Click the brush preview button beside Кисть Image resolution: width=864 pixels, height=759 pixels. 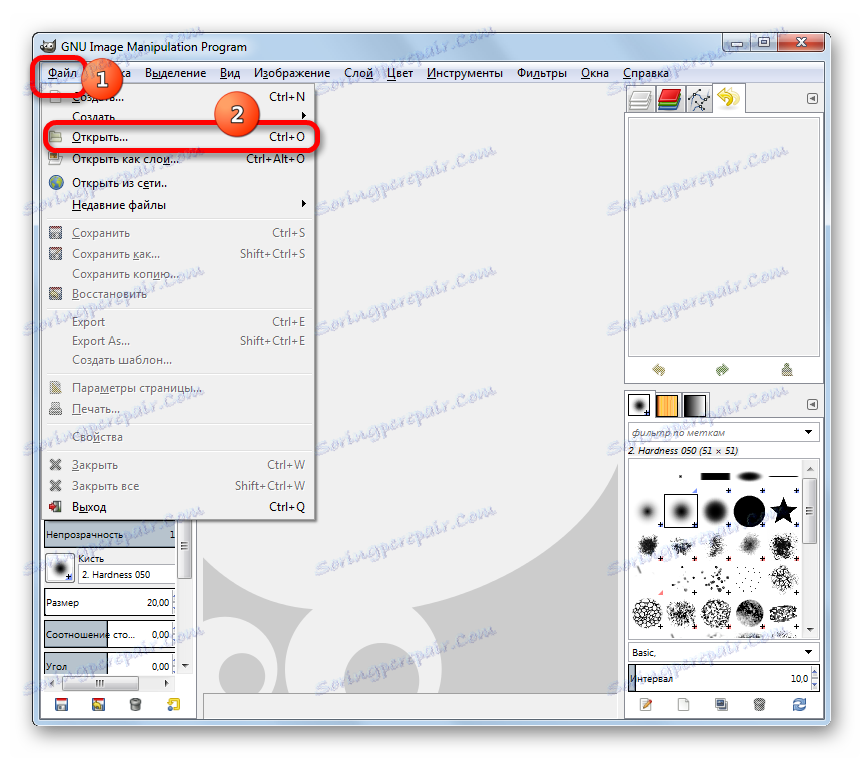coord(60,568)
